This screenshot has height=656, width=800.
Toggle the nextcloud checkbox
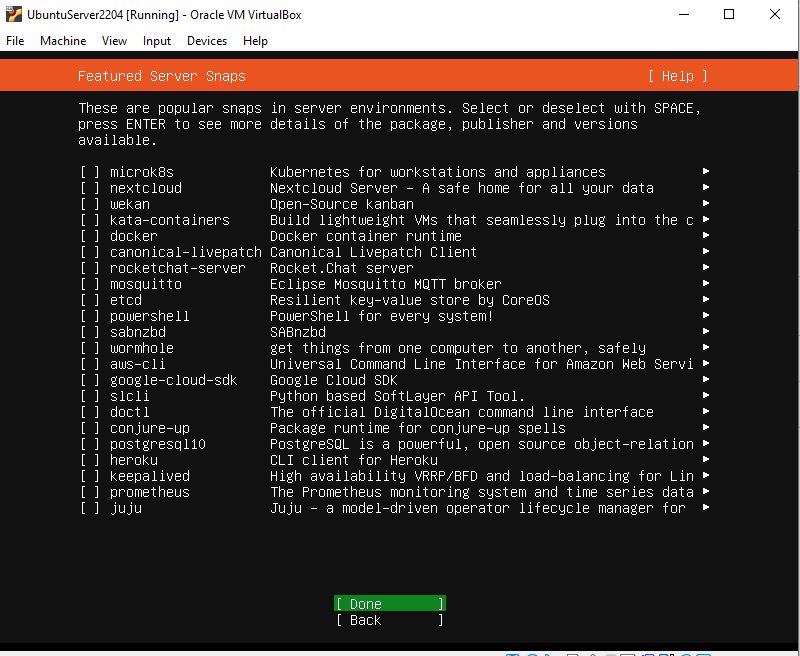(x=90, y=188)
